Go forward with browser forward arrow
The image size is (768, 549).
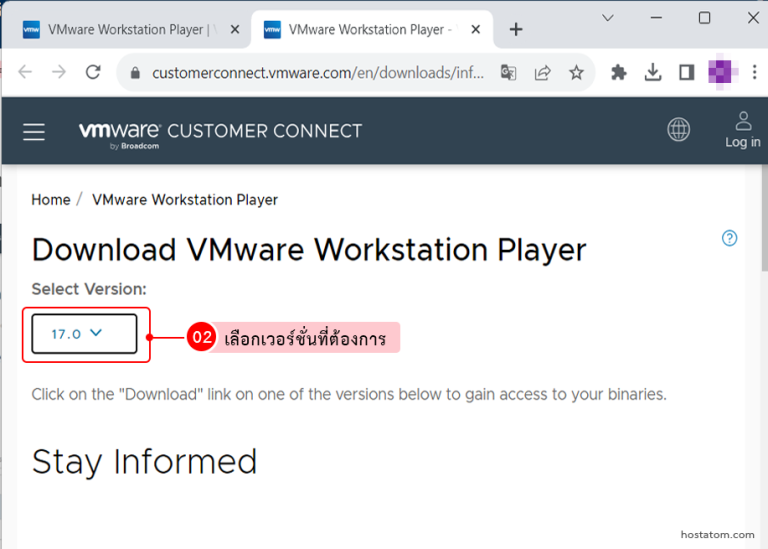pos(59,72)
